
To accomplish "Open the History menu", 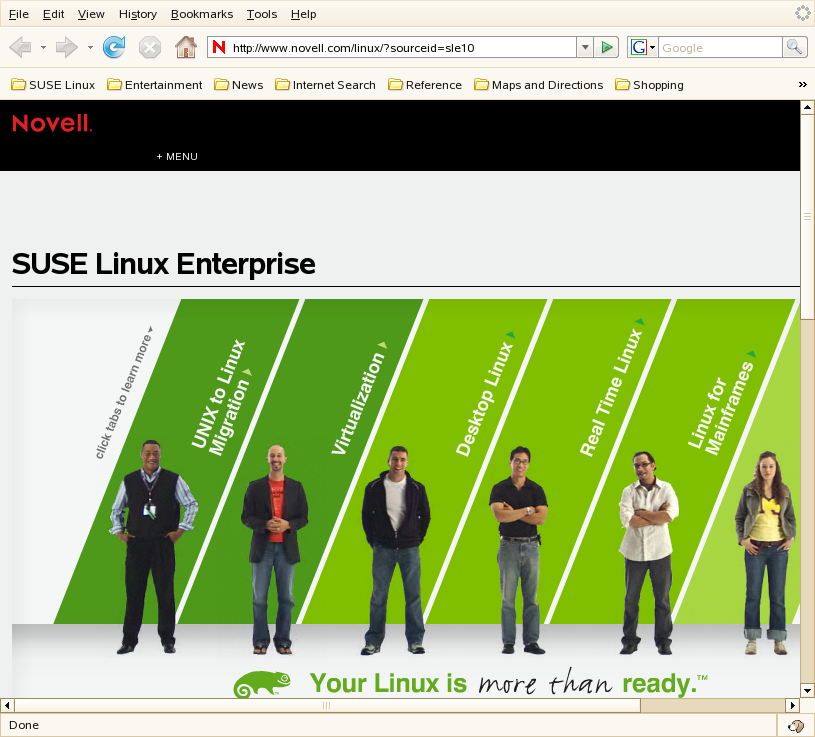I will pos(138,14).
